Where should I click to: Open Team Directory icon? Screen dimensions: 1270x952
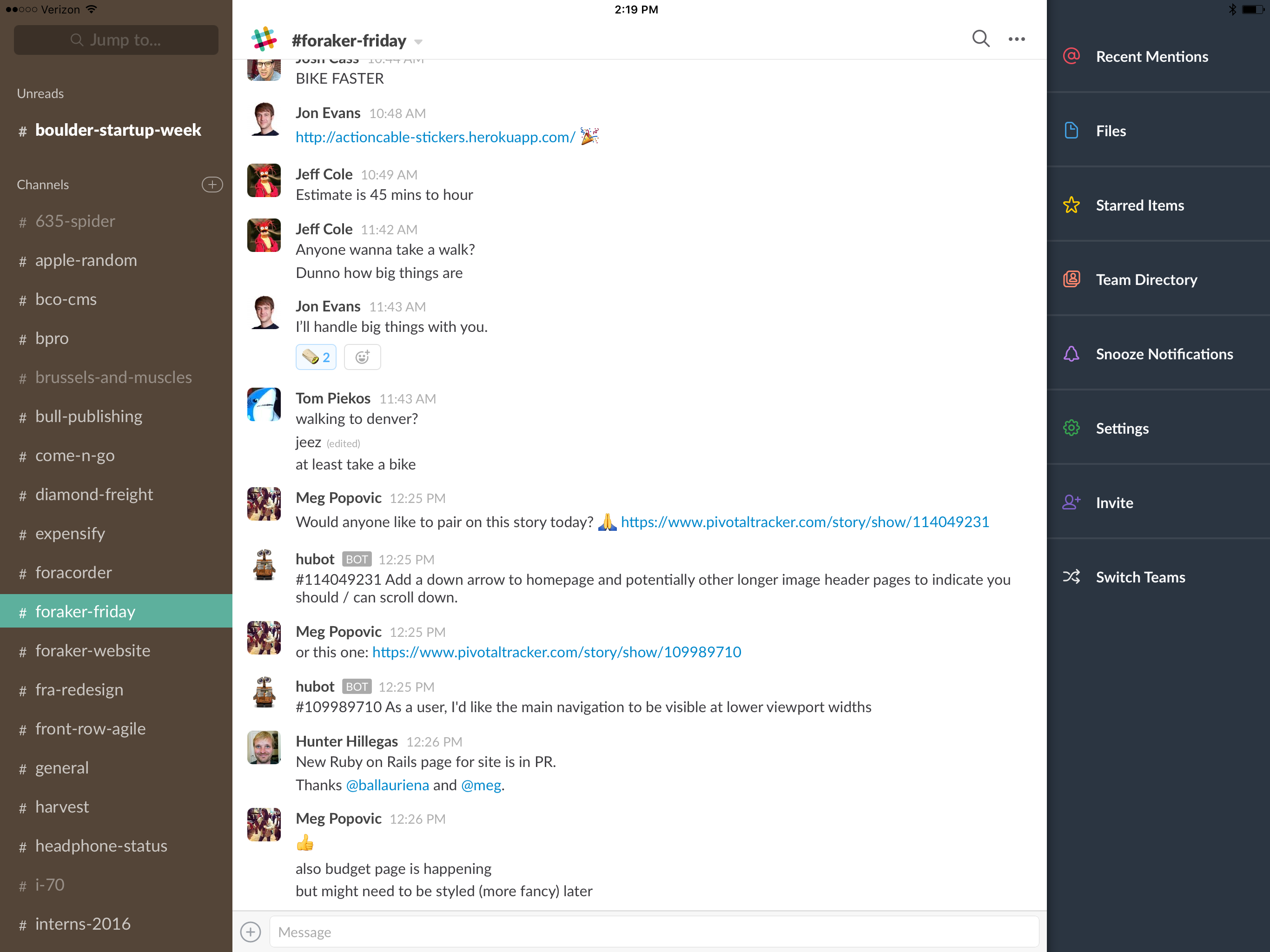coord(1072,279)
